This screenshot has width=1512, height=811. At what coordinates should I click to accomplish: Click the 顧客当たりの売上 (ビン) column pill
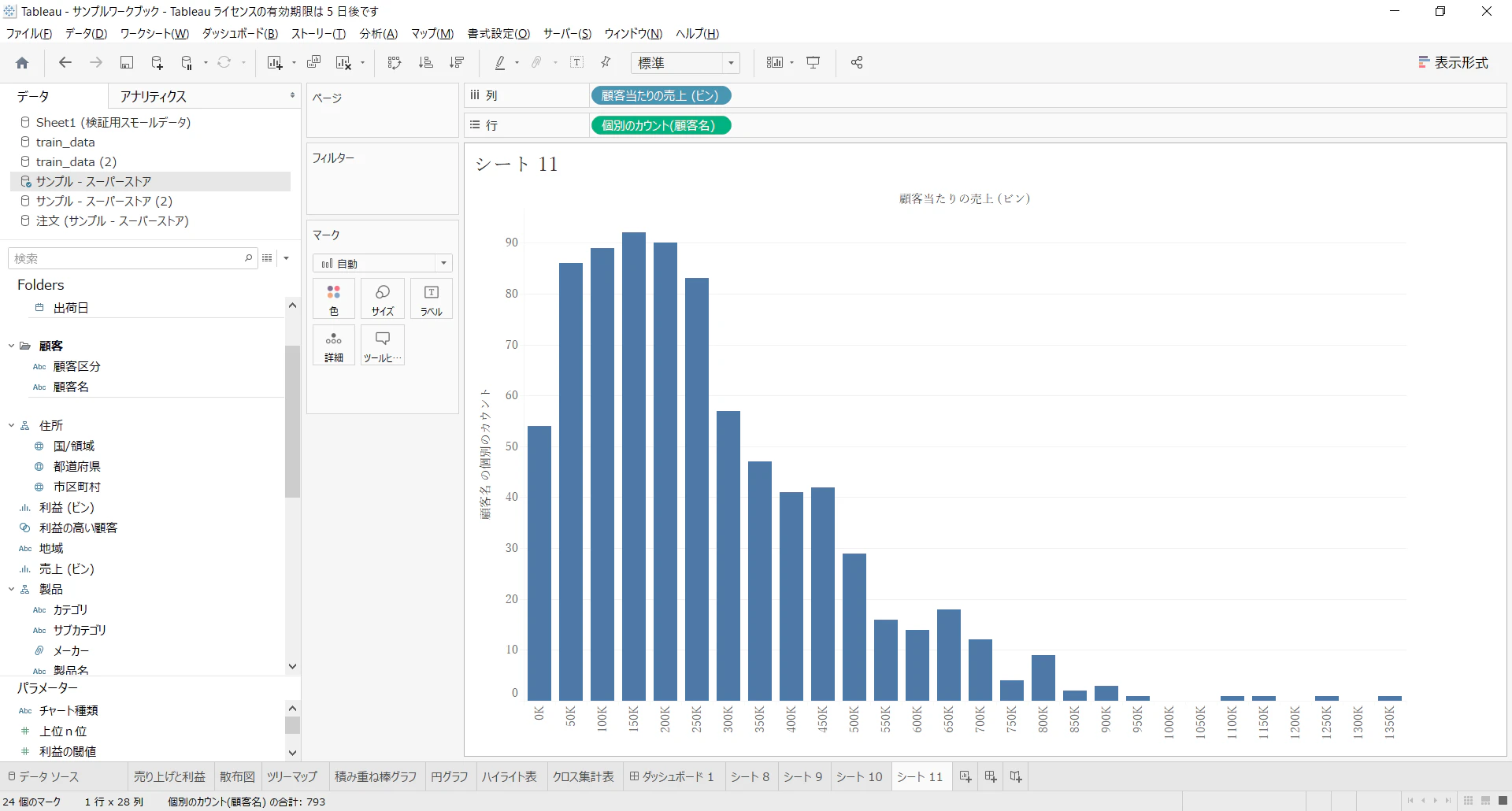tap(661, 95)
